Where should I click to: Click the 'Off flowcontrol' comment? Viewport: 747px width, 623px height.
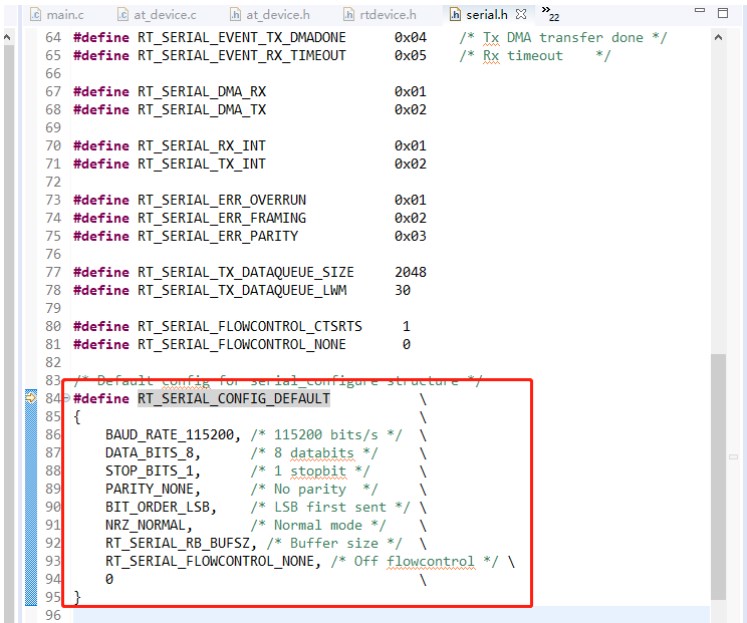[414, 562]
